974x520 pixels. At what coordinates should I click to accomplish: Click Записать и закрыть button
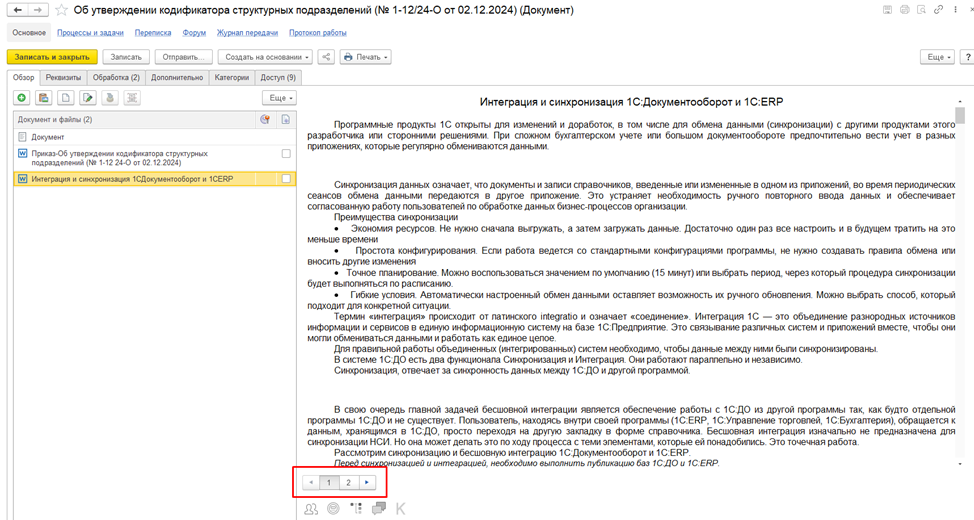pyautogui.click(x=52, y=57)
